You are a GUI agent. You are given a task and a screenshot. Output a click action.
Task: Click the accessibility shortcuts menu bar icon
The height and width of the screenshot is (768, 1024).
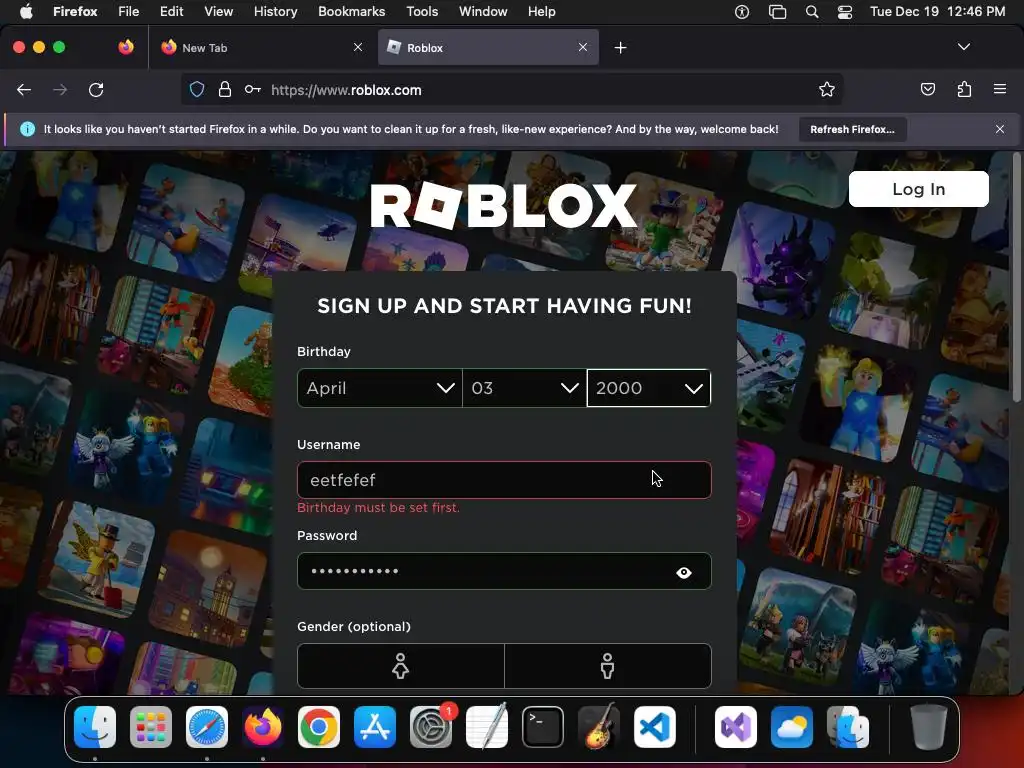click(742, 12)
